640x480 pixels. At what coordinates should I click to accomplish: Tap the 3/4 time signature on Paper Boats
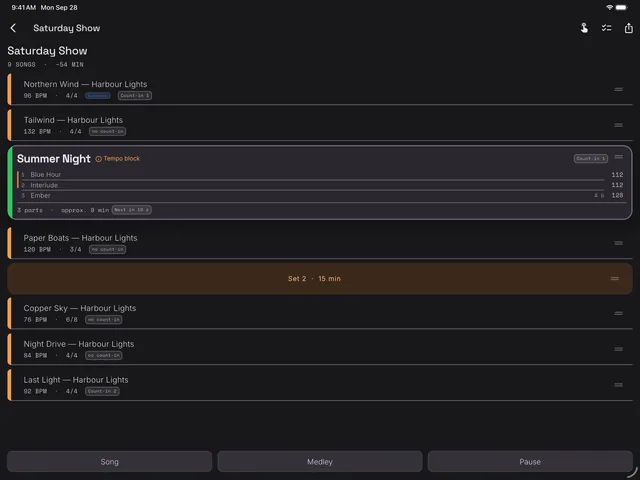point(75,249)
